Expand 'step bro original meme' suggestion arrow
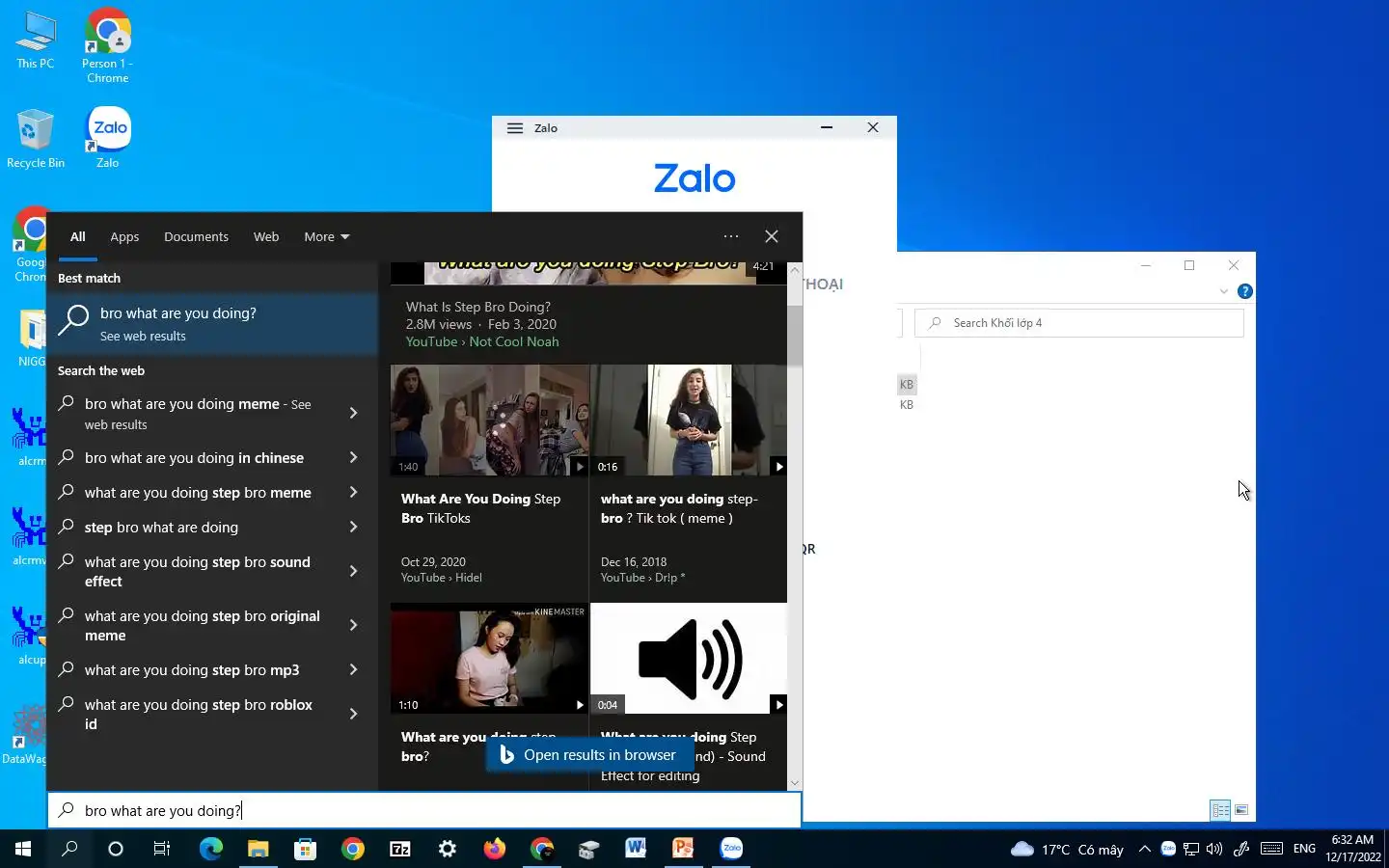The image size is (1389, 868). coord(353,625)
